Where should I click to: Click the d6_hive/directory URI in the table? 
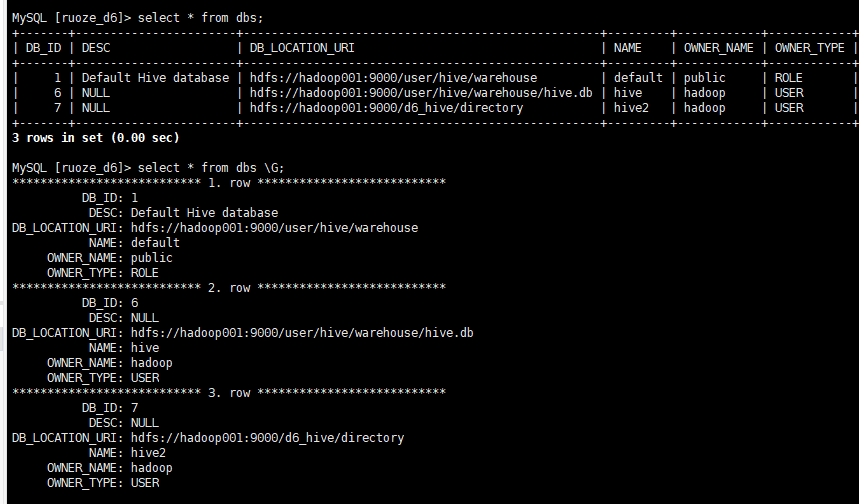click(x=386, y=107)
